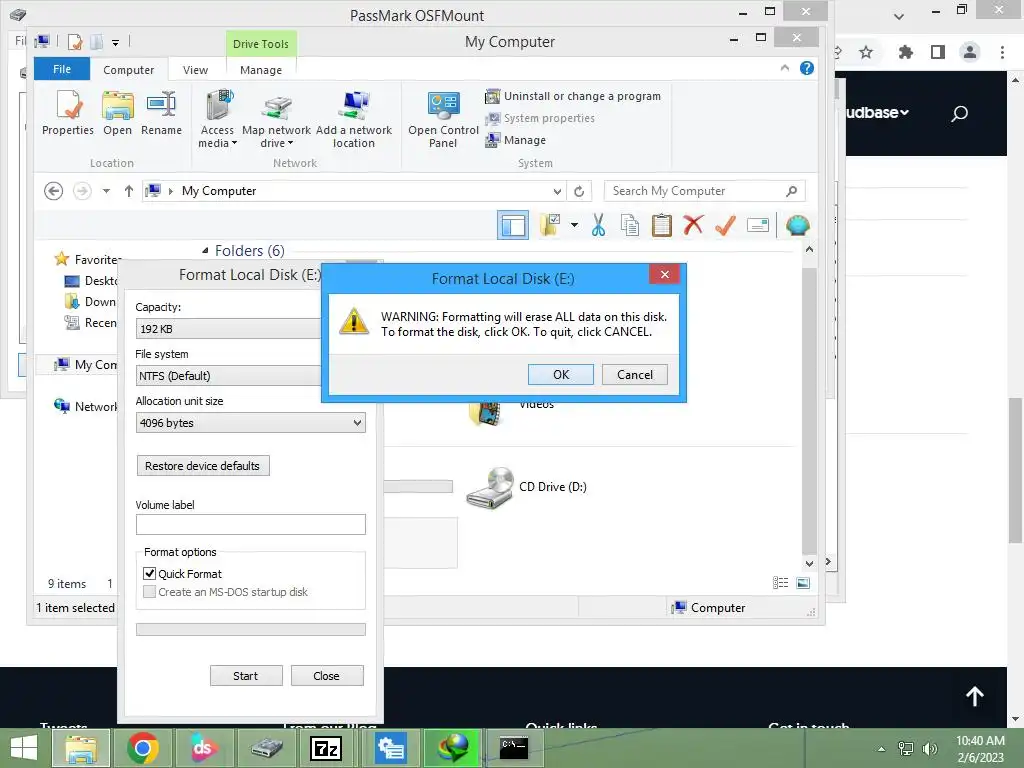Open the Manage ribbon tab
This screenshot has width=1024, height=768.
point(261,69)
